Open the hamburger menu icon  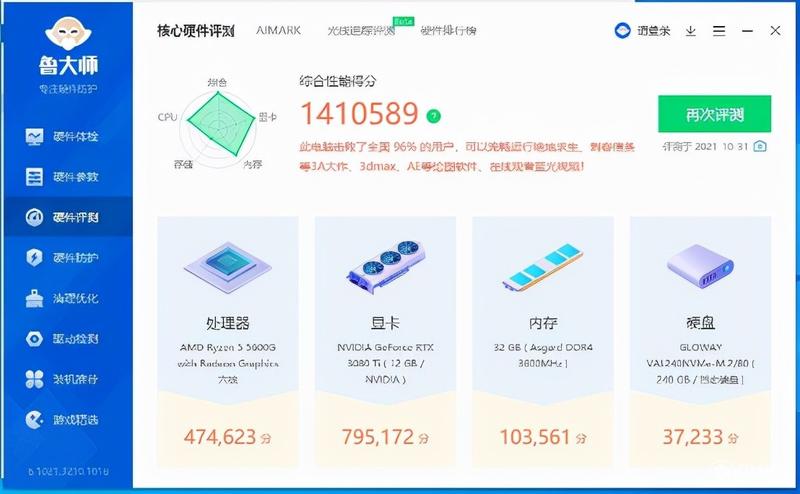coord(719,31)
